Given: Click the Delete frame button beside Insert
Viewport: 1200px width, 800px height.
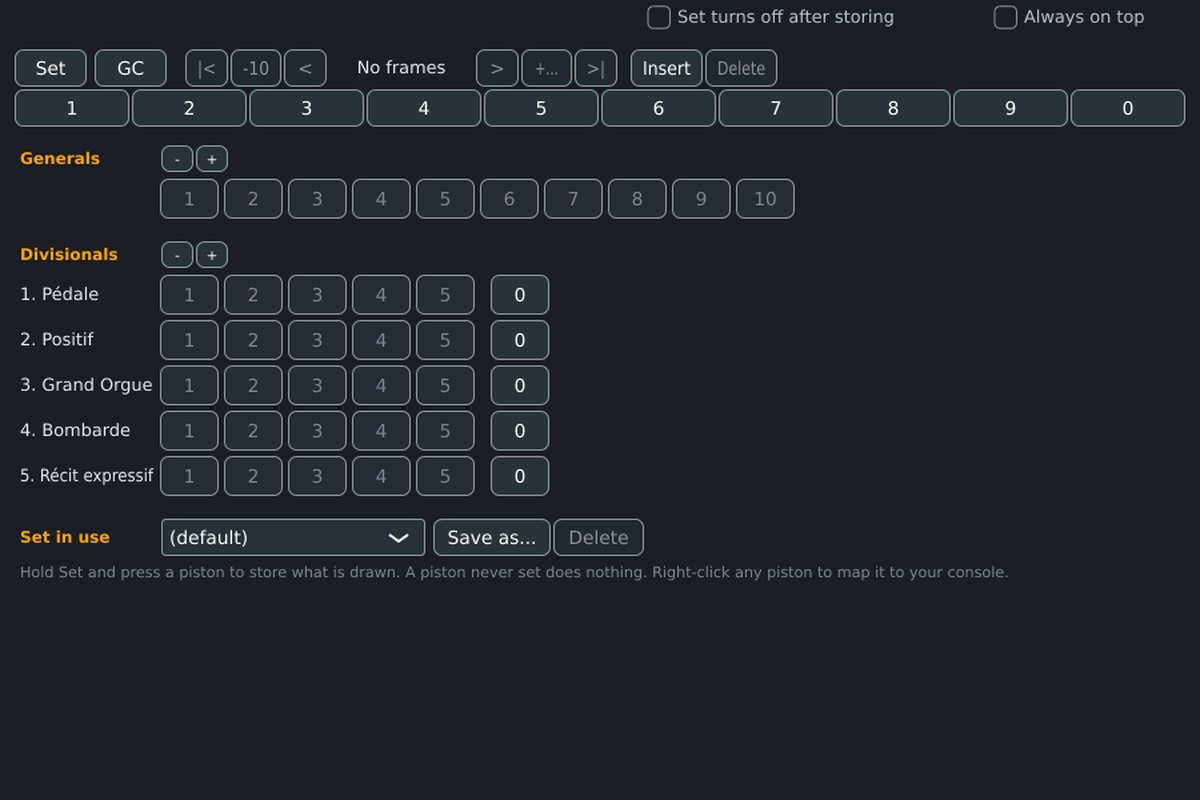Looking at the screenshot, I should tap(741, 68).
